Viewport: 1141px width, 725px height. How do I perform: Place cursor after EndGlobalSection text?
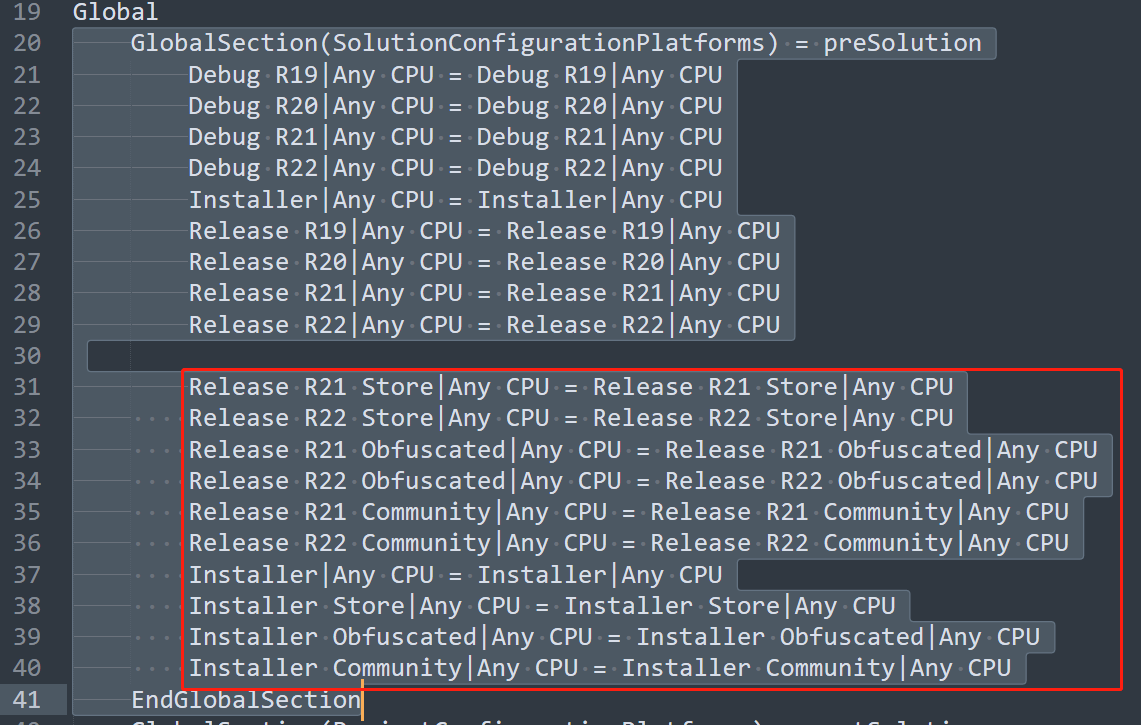tap(362, 700)
